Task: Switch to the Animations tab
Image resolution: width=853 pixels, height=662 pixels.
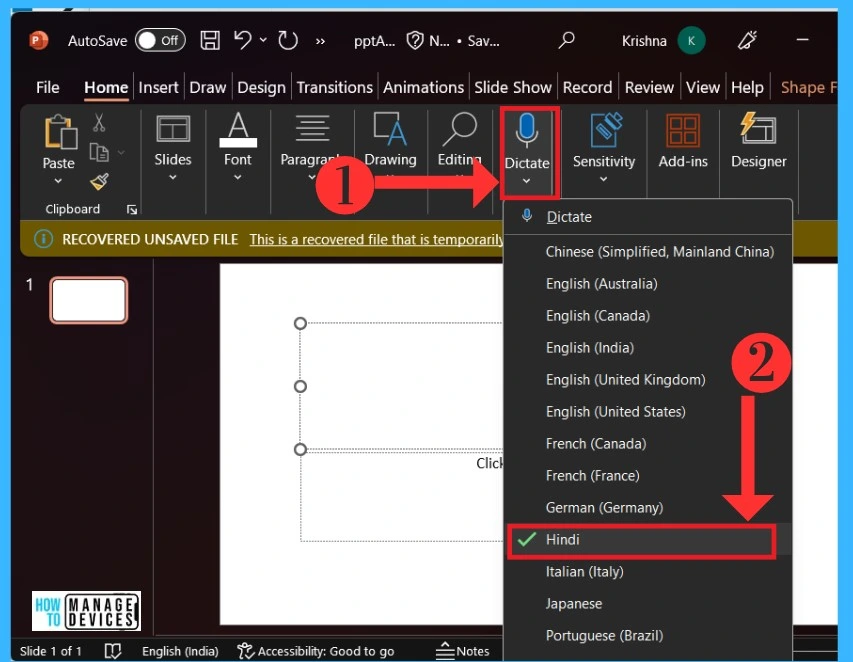Action: [423, 88]
